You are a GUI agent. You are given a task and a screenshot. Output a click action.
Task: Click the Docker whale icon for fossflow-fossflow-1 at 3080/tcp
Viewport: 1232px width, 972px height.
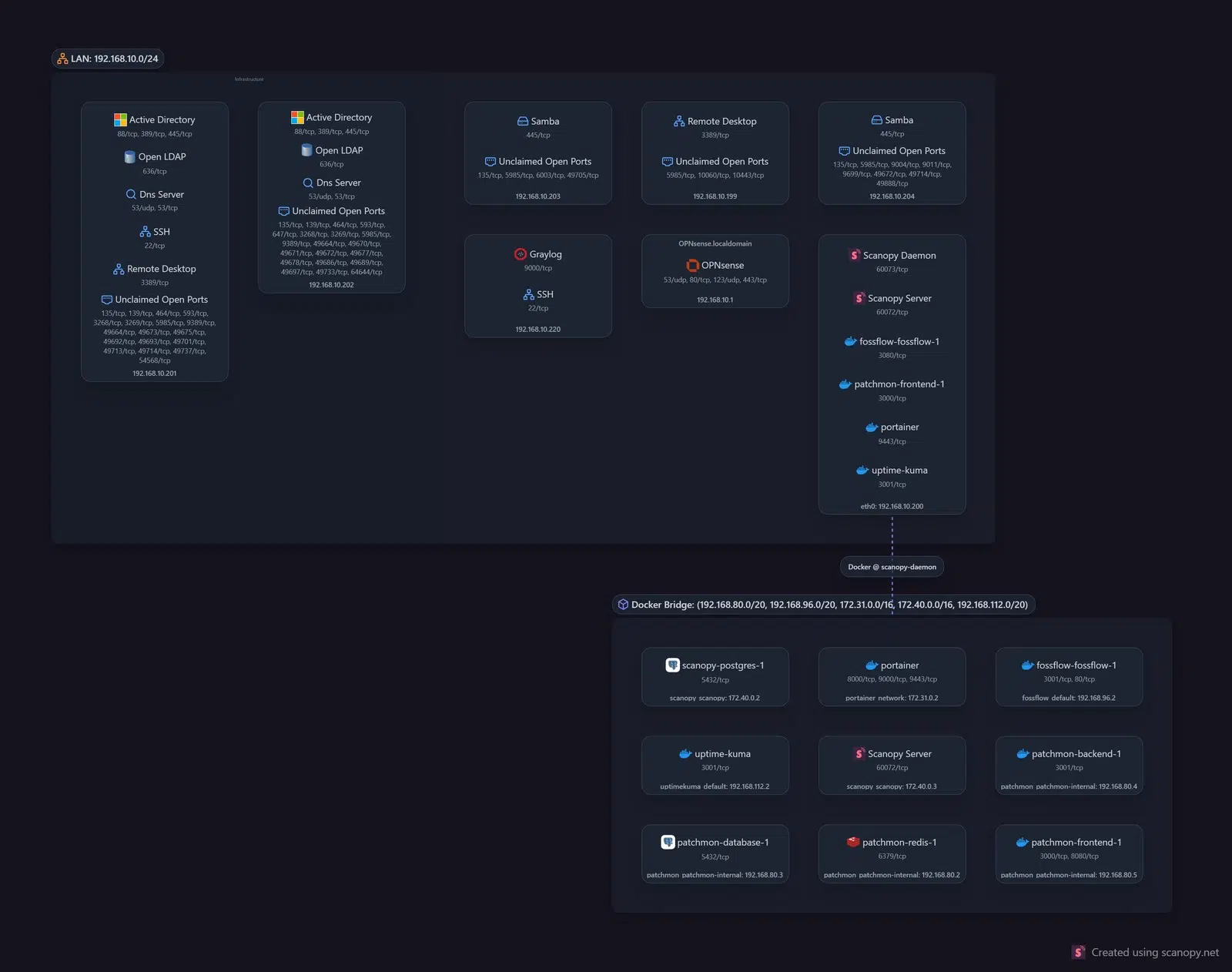[x=851, y=341]
